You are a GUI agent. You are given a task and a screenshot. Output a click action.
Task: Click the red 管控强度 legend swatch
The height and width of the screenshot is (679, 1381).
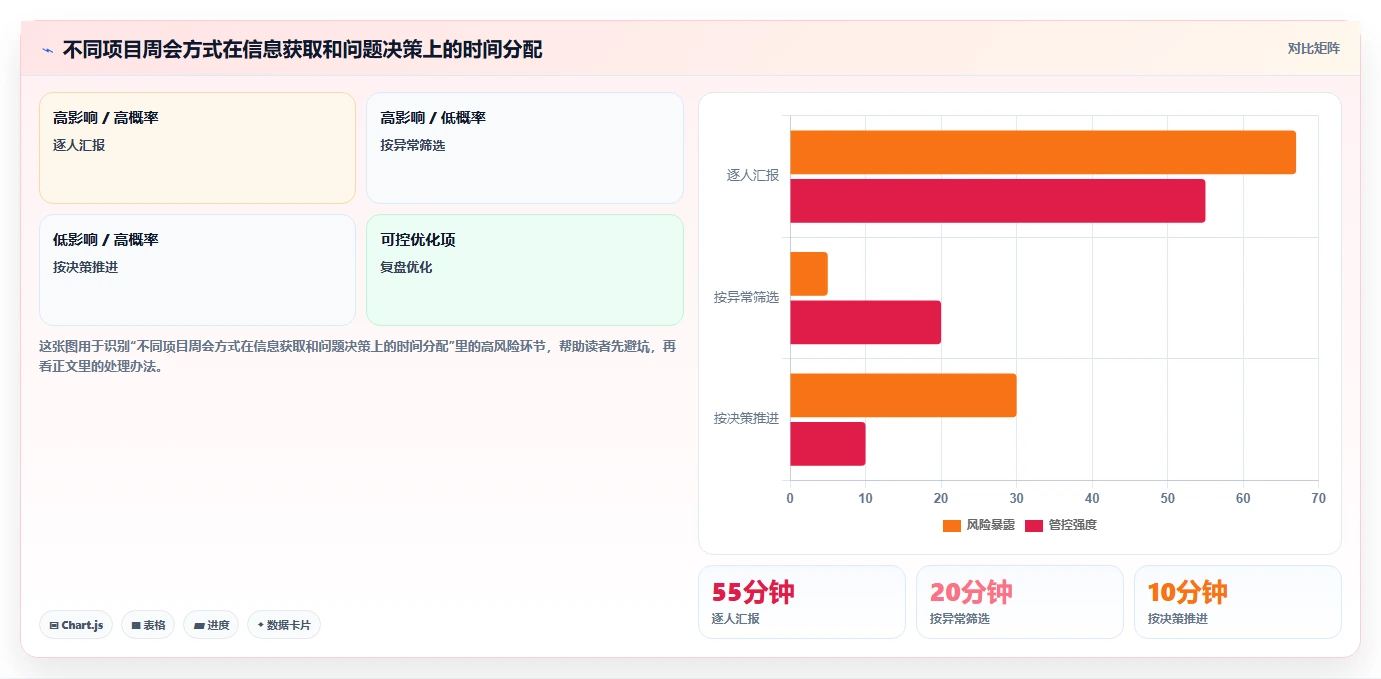point(1034,525)
